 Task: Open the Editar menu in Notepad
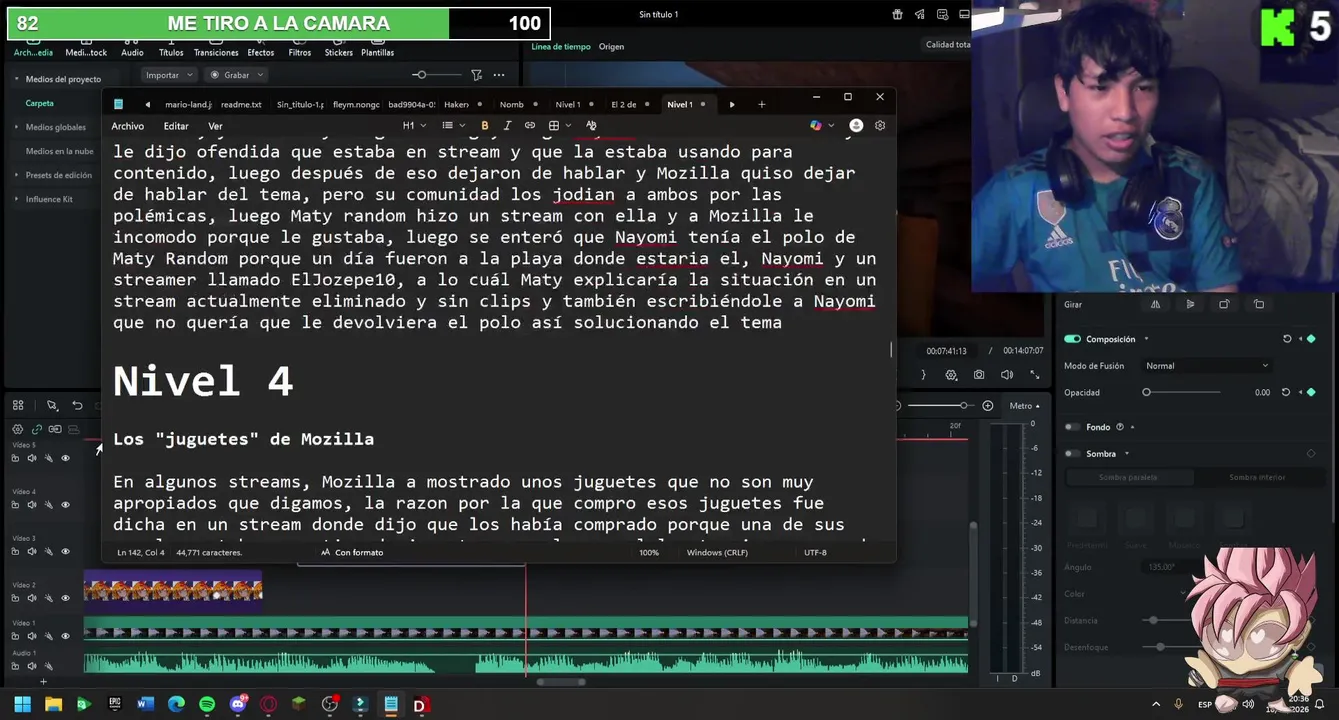point(176,126)
